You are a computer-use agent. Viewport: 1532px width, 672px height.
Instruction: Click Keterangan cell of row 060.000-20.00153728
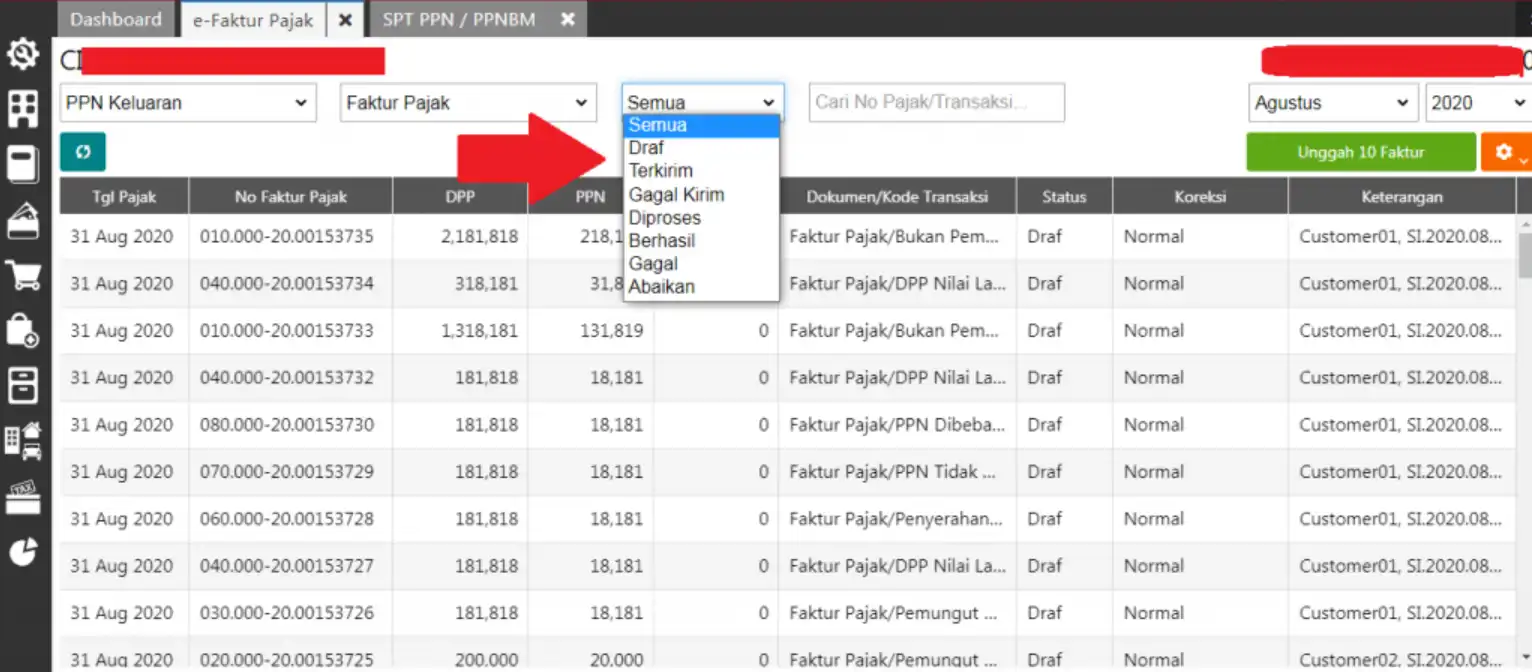pos(1400,519)
